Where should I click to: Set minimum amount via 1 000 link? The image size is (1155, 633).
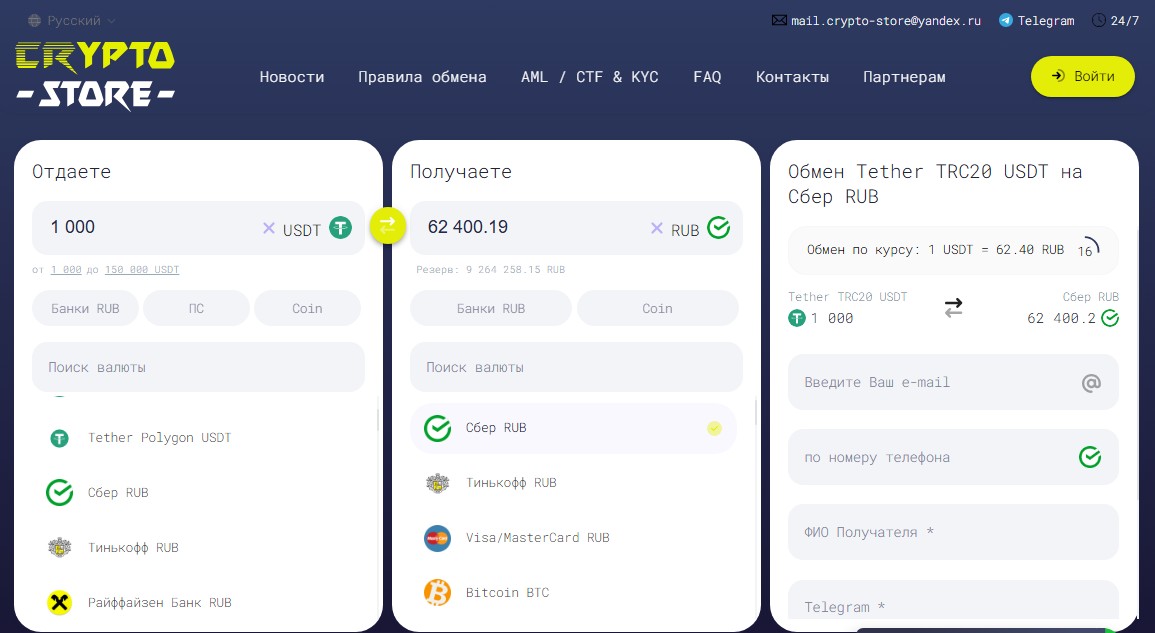[66, 270]
